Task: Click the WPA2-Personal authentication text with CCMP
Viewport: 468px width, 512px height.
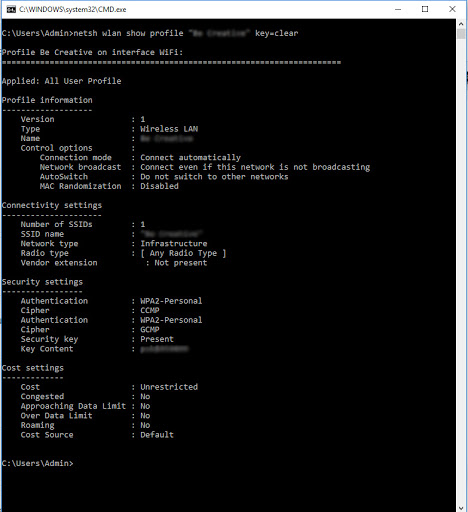Action: coord(171,301)
